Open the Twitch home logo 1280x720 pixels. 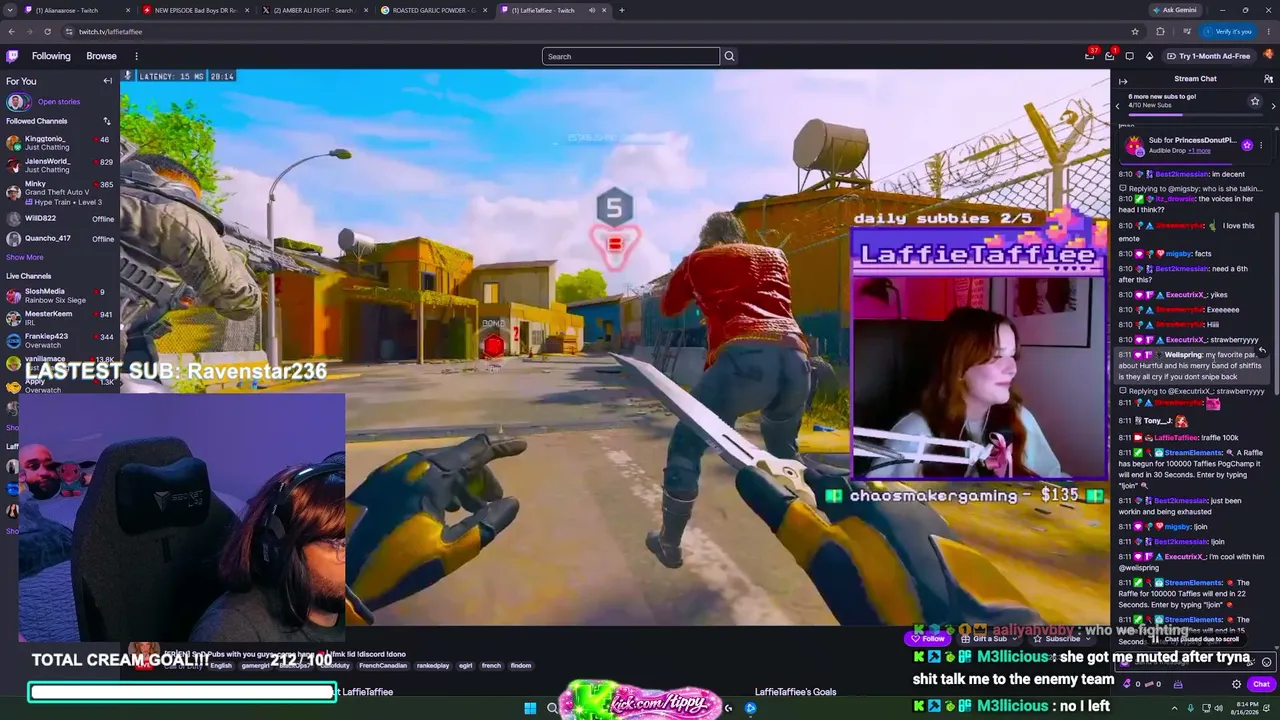click(12, 56)
